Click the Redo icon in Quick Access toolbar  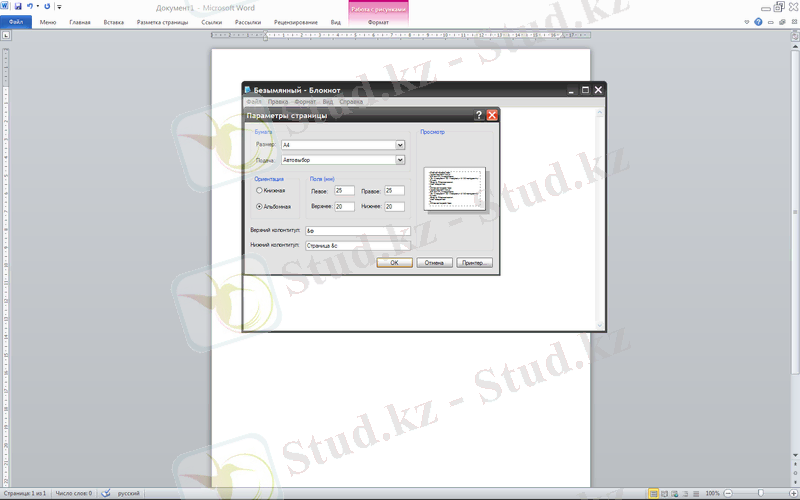47,6
